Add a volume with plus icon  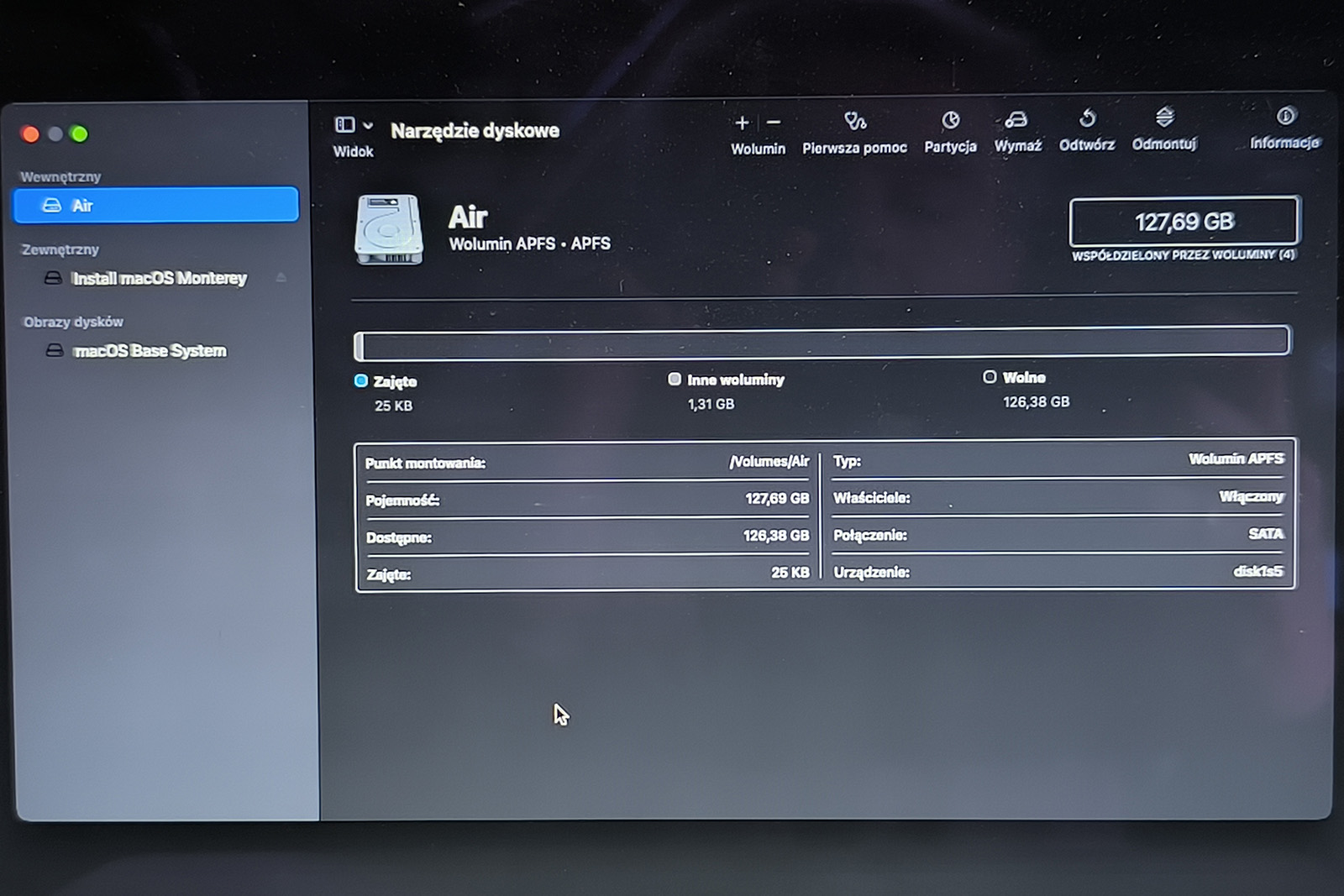coord(742,123)
